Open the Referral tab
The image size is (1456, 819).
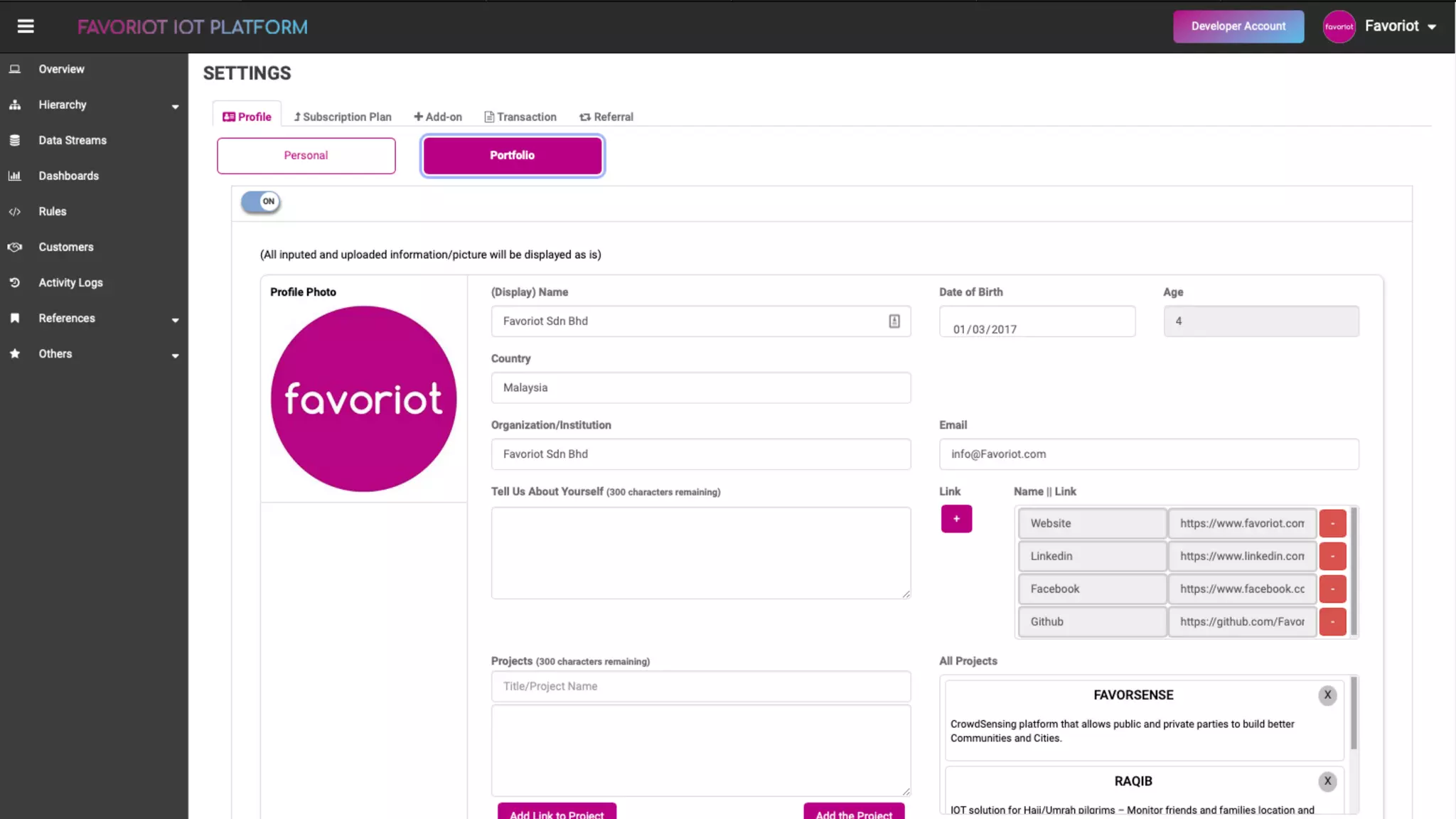(606, 117)
